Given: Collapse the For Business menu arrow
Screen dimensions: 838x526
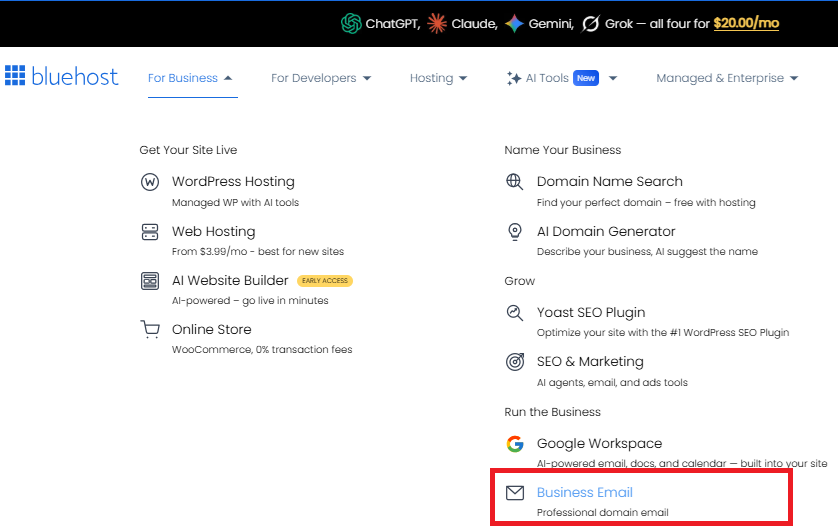Looking at the screenshot, I should (x=228, y=78).
